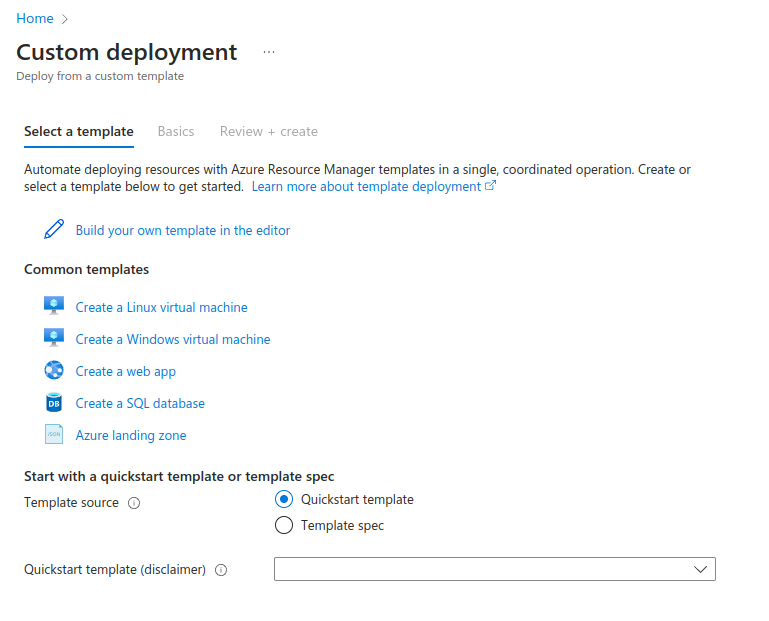Click the SQL database DB icon
769x621 pixels.
(54, 402)
